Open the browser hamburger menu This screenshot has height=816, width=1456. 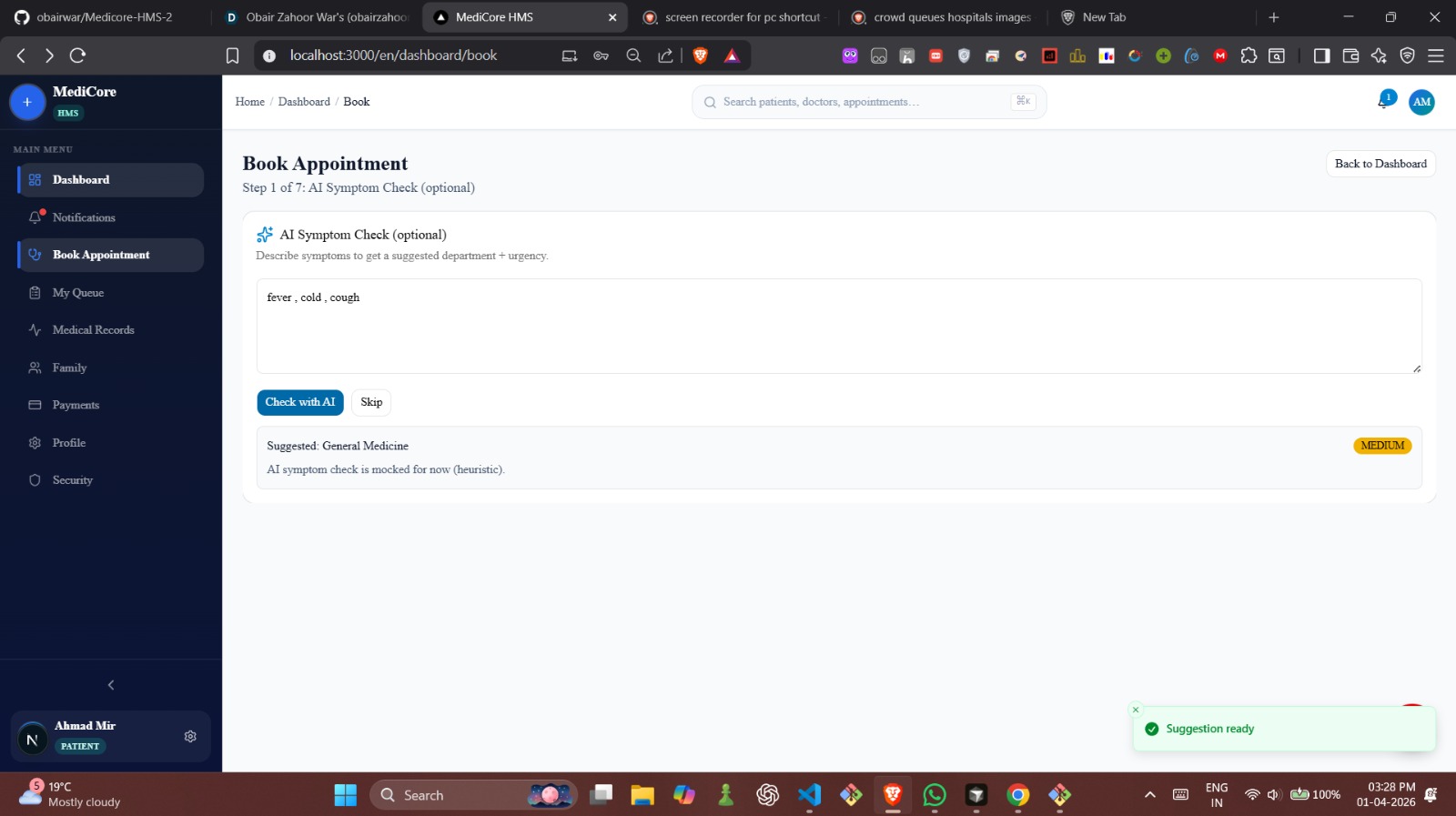point(1436,55)
